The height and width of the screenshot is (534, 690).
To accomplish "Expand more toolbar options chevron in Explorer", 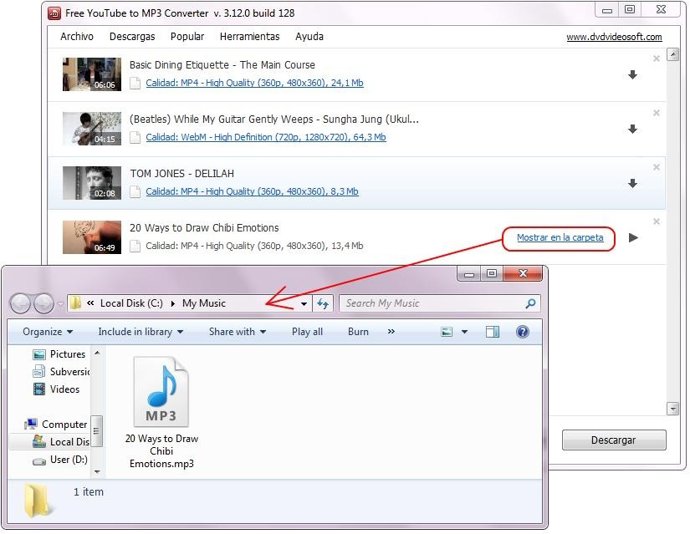I will [x=391, y=332].
